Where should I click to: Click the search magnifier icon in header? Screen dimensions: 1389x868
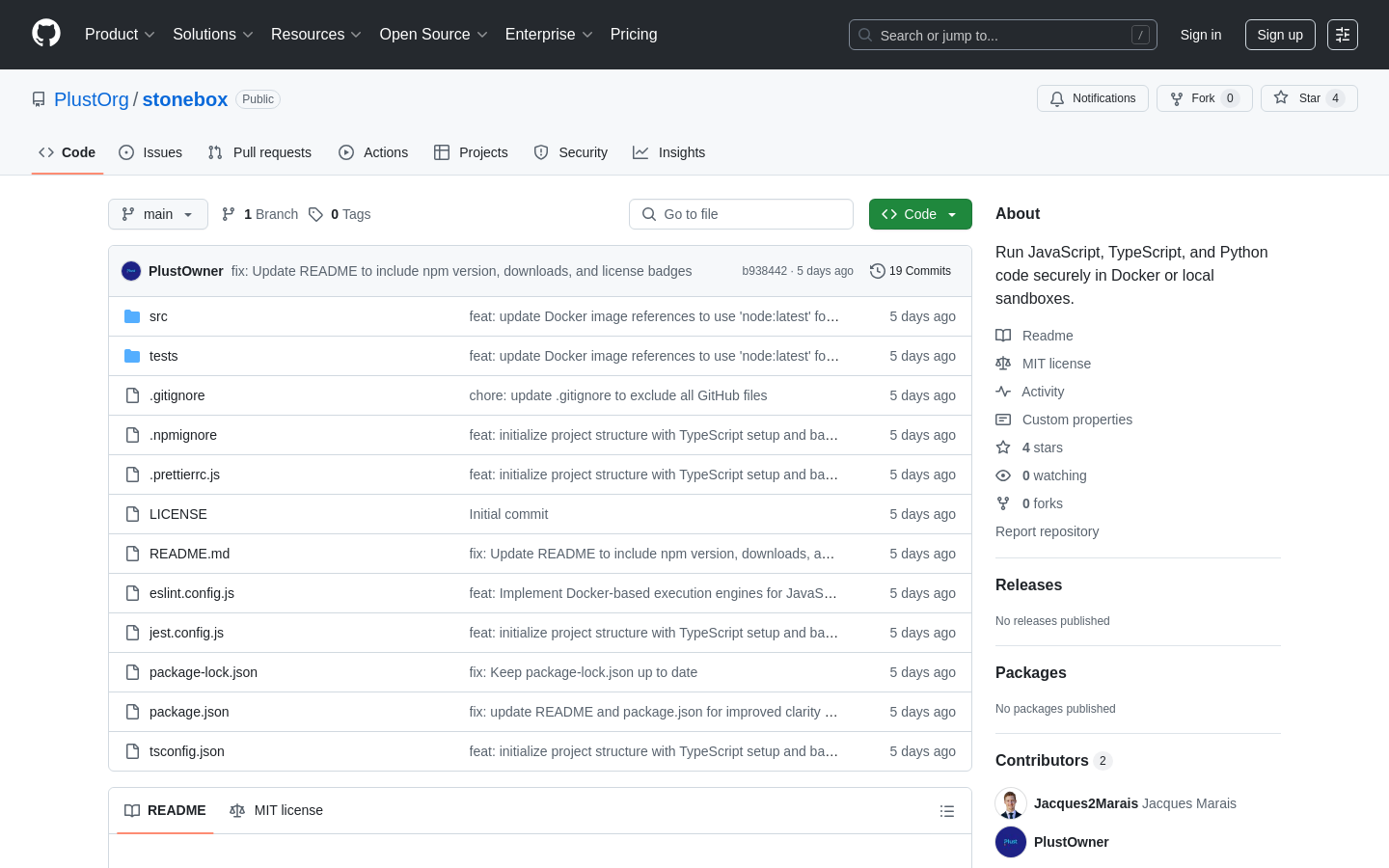[865, 35]
